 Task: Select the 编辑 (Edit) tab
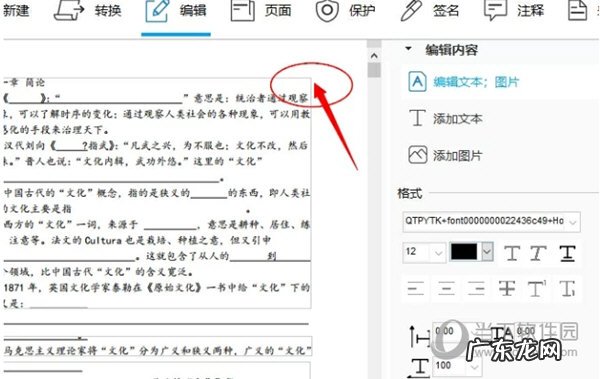click(176, 10)
